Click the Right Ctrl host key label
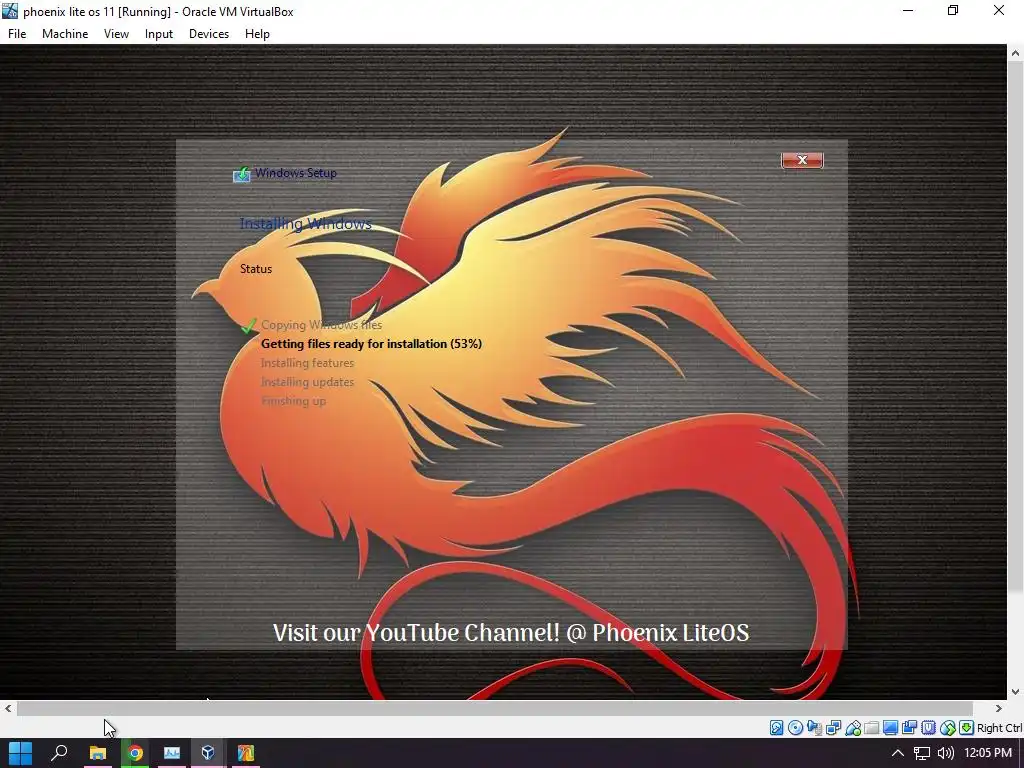The height and width of the screenshot is (768, 1024). click(999, 728)
